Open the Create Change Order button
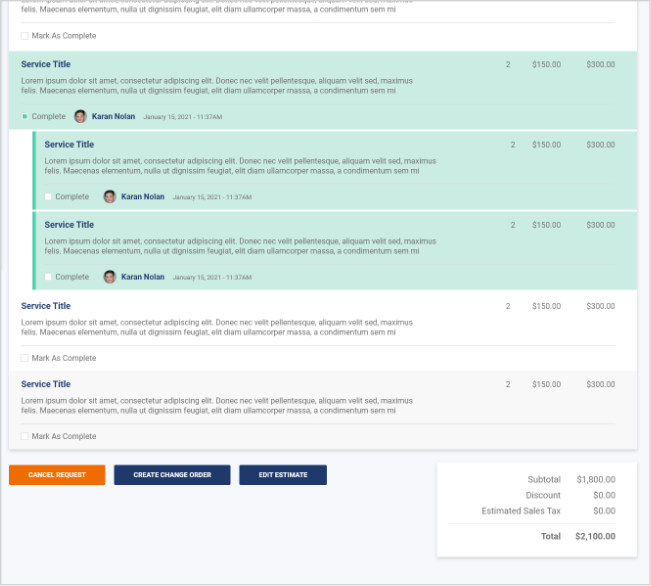651x586 pixels. tap(172, 475)
